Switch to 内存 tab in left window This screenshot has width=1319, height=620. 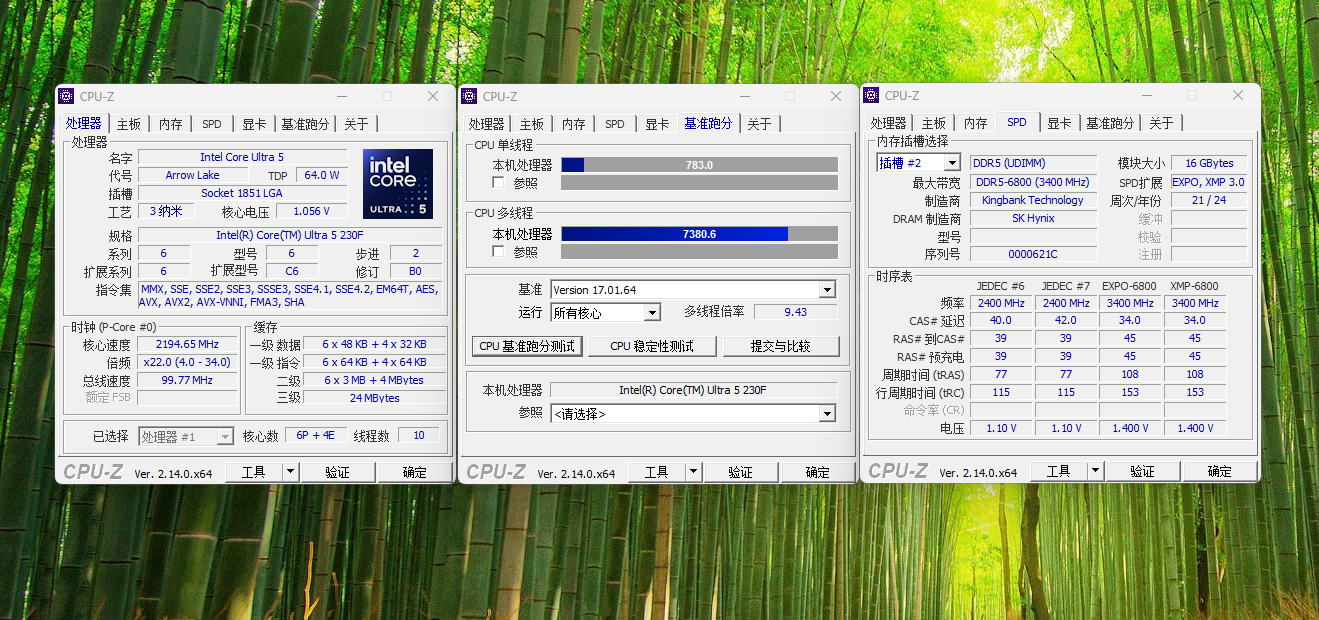[x=171, y=124]
